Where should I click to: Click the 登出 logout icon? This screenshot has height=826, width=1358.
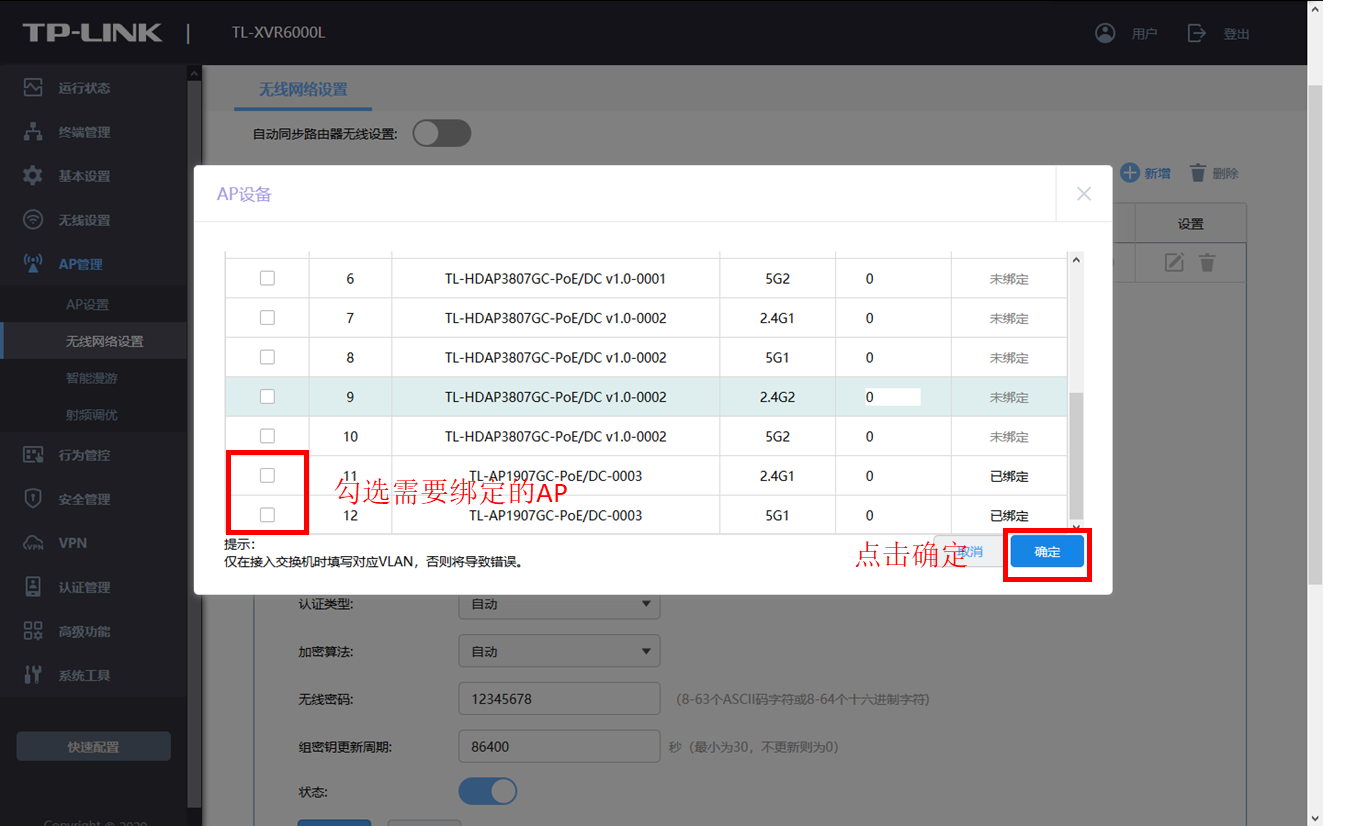click(1197, 33)
